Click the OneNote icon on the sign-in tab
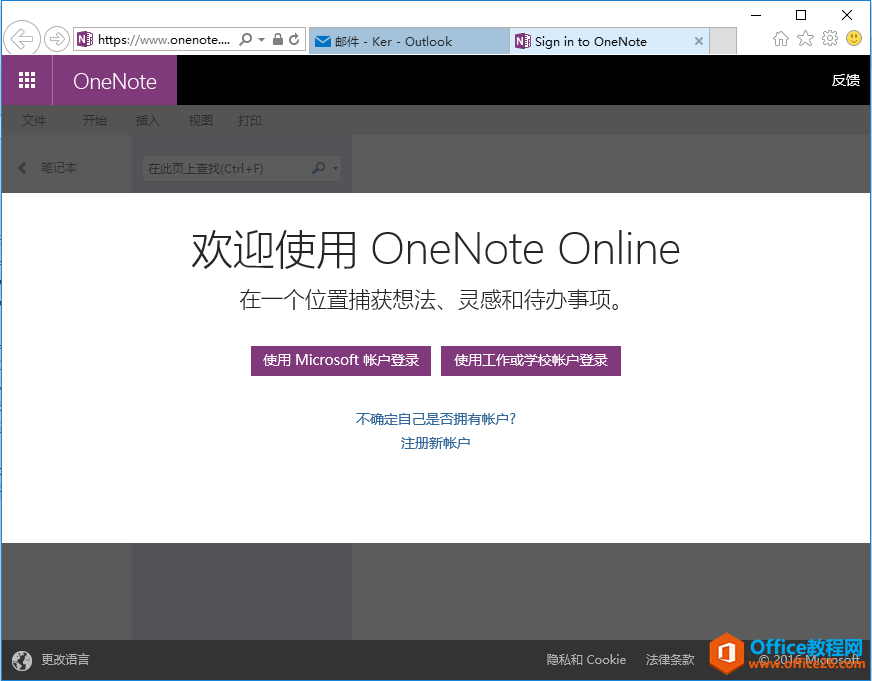This screenshot has height=681, width=872. [522, 41]
